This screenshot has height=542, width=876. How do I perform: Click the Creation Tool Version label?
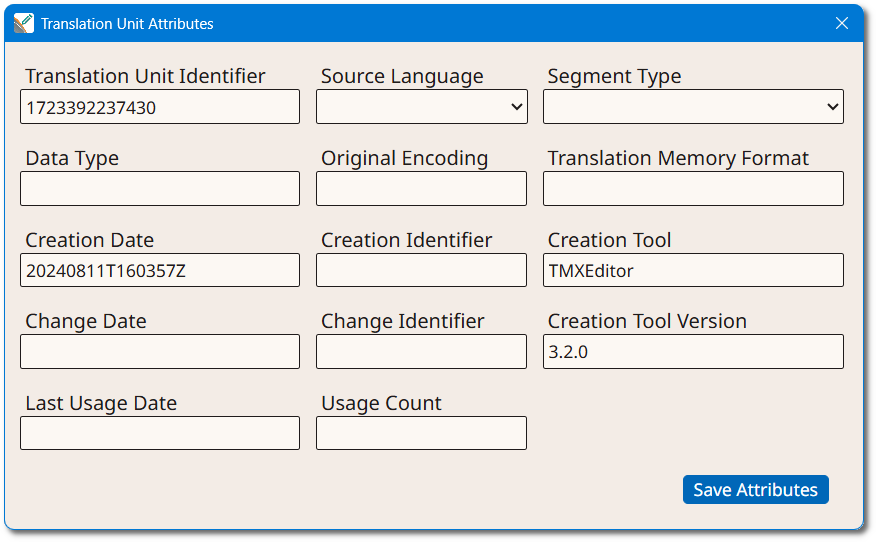[647, 321]
